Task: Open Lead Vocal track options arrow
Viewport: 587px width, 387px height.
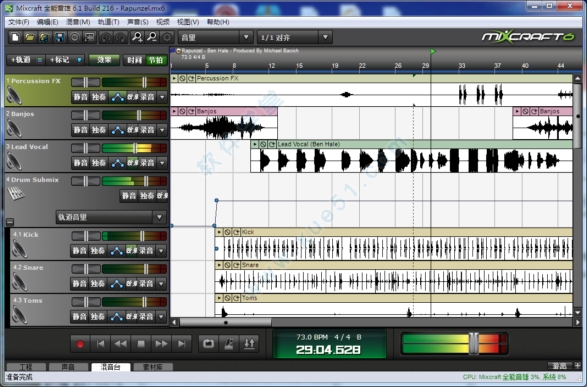Action: [162, 163]
